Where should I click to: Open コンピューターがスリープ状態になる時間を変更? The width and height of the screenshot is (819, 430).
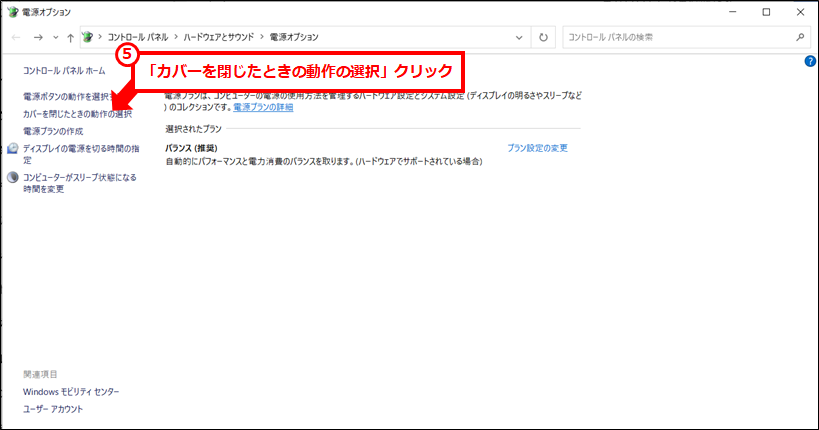click(80, 183)
